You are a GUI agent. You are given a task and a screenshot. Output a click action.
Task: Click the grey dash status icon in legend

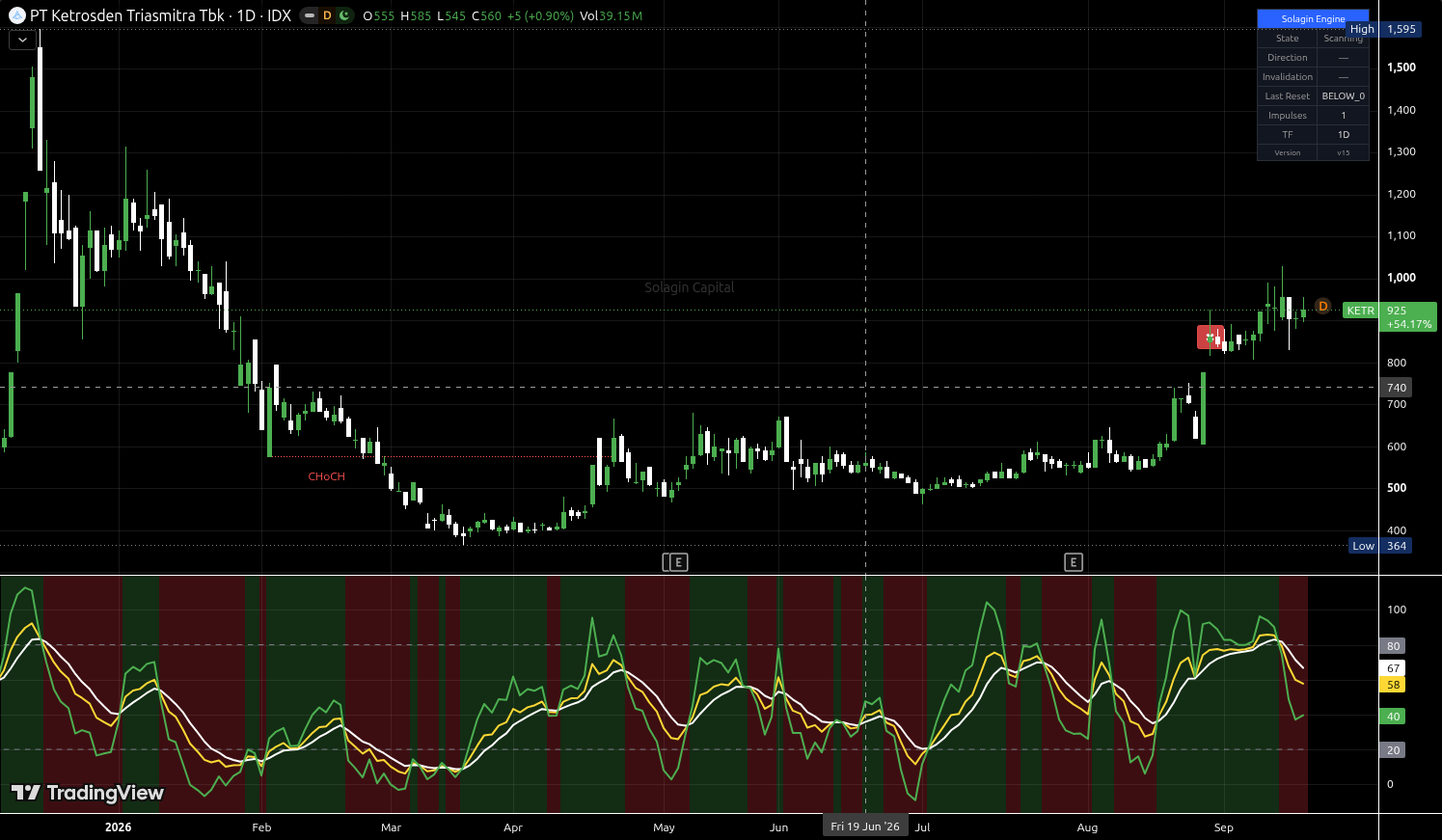310,15
